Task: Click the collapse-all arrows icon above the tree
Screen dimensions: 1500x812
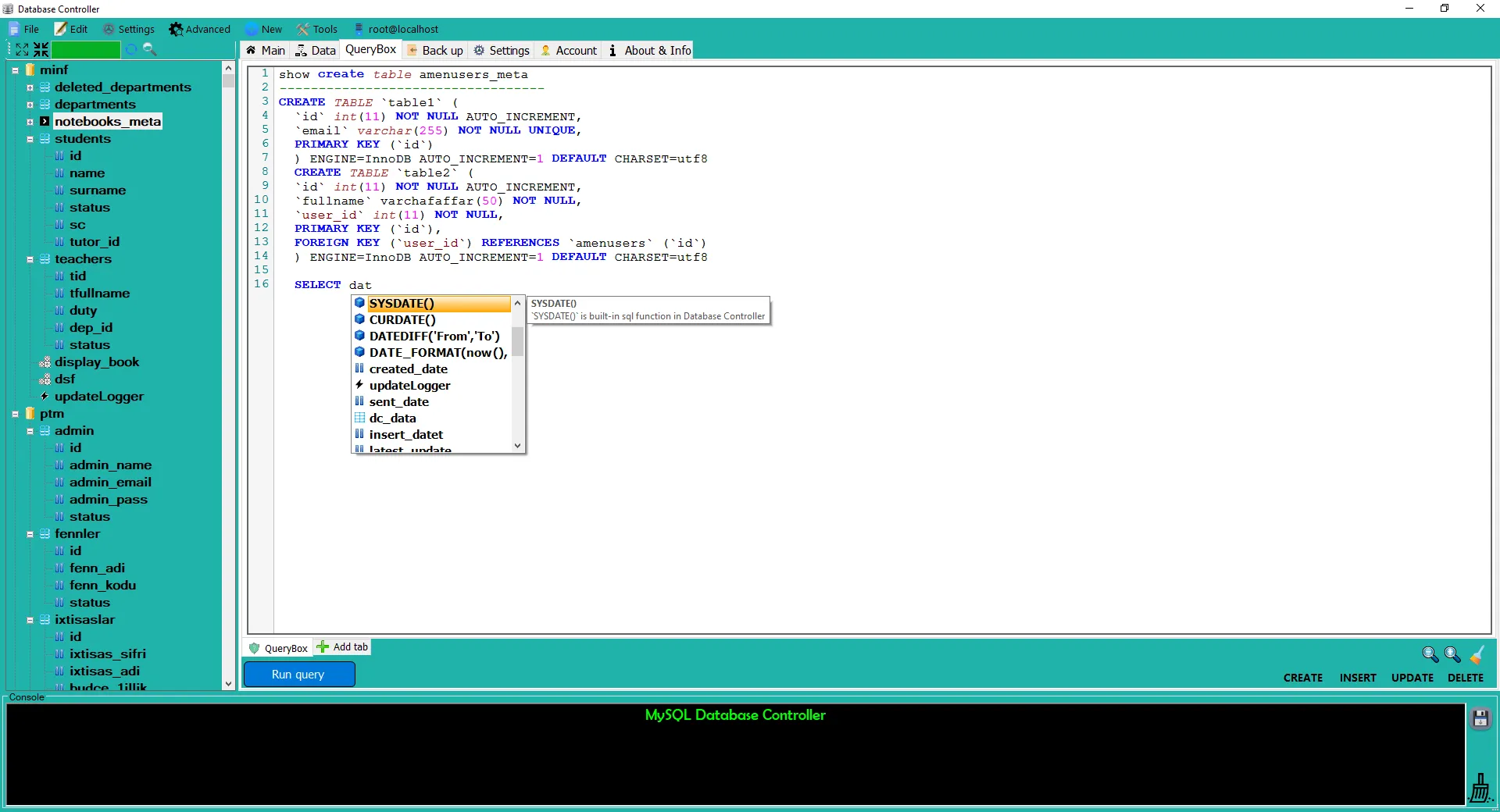Action: pos(41,50)
